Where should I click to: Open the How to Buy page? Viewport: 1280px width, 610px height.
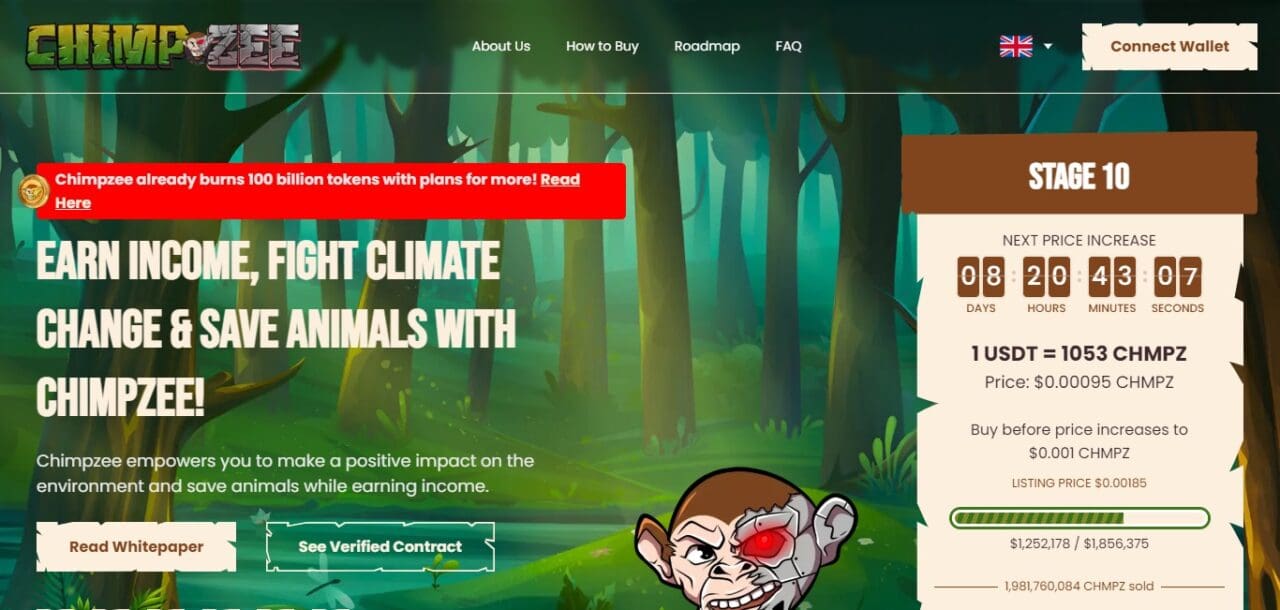pyautogui.click(x=602, y=46)
